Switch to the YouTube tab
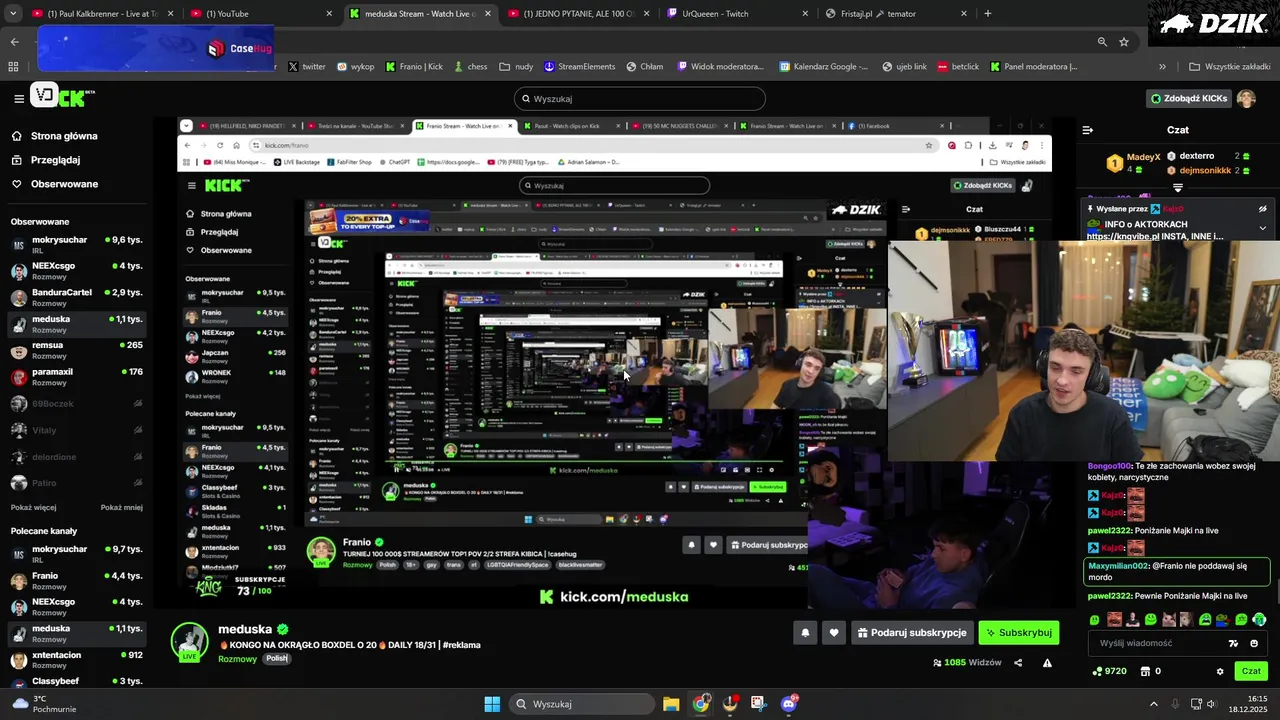1280x720 pixels. coord(261,14)
